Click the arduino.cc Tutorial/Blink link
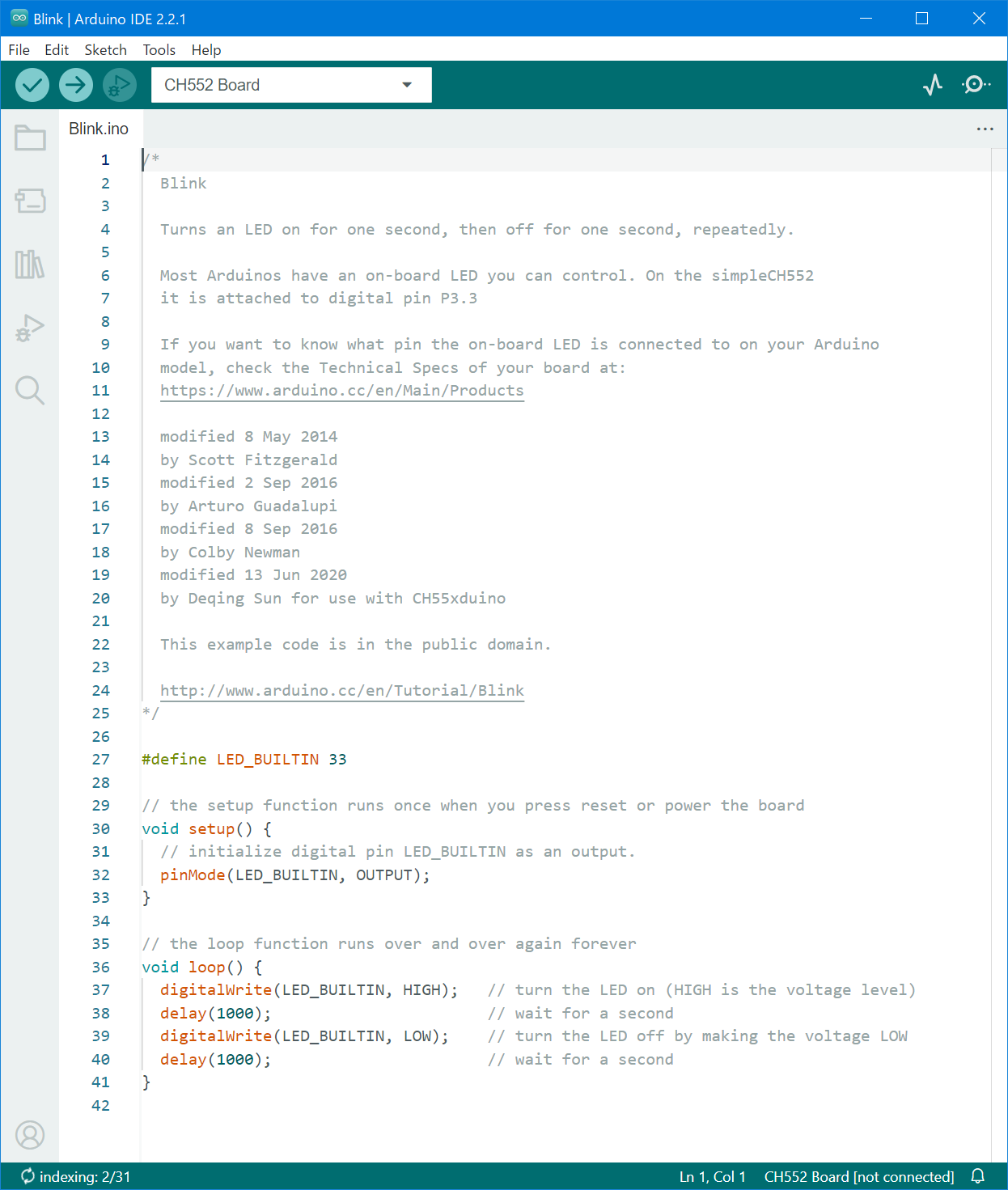This screenshot has height=1190, width=1008. click(341, 691)
